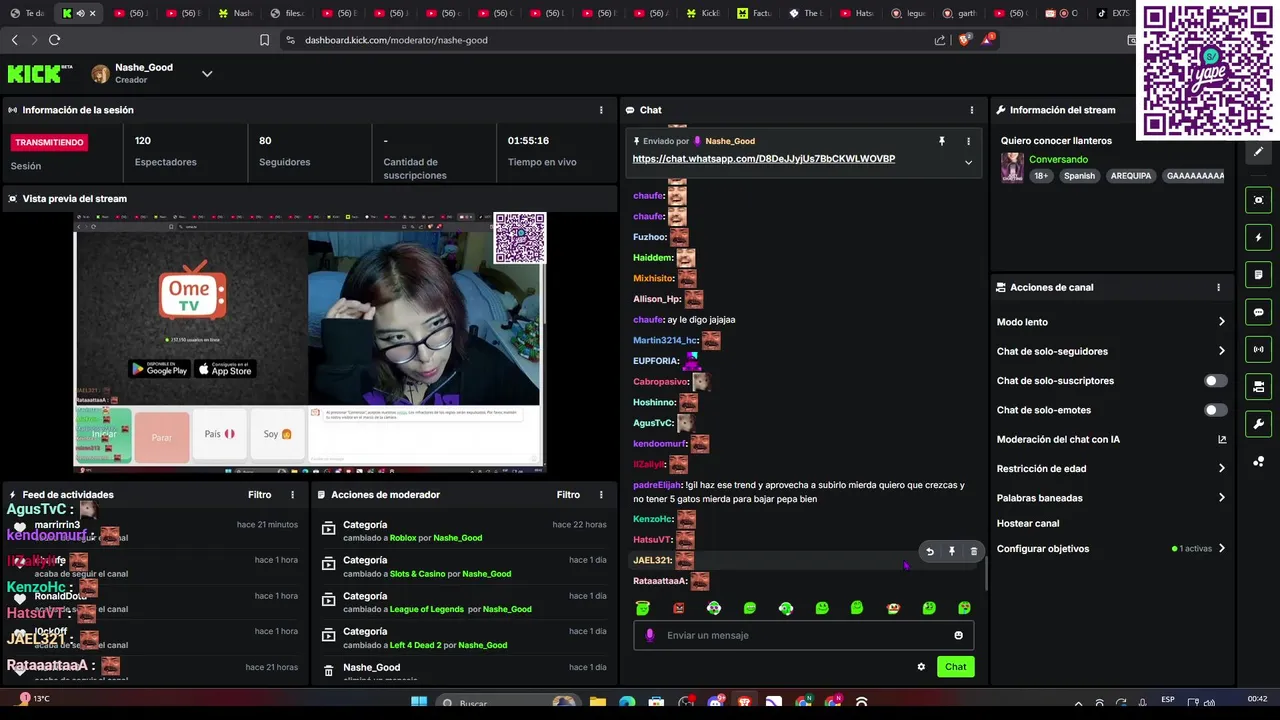The height and width of the screenshot is (720, 1280).
Task: Expand Restricción de edad settings
Action: click(1111, 468)
